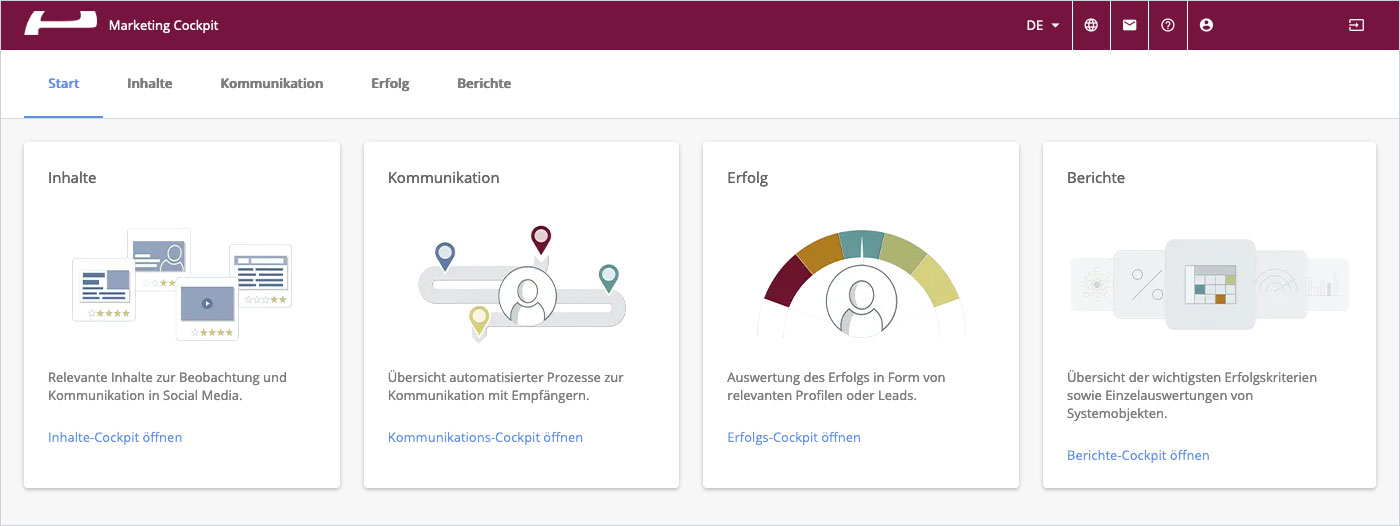Open the Kommunikations-Cockpit öffnen link
This screenshot has width=1400, height=526.
tap(485, 438)
